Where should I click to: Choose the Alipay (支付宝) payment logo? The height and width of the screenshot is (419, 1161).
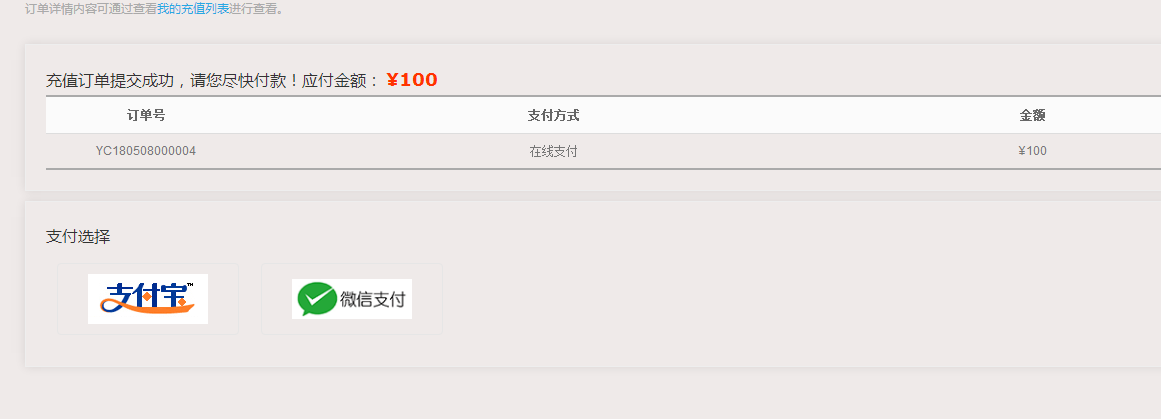148,299
